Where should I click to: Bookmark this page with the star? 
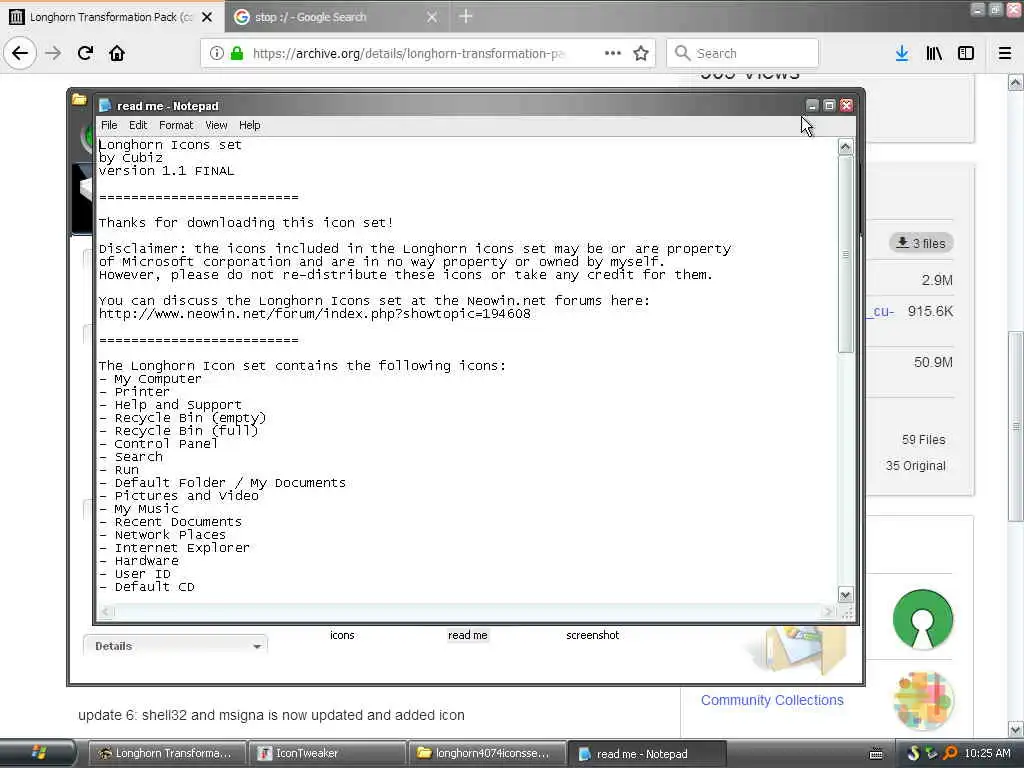641,53
